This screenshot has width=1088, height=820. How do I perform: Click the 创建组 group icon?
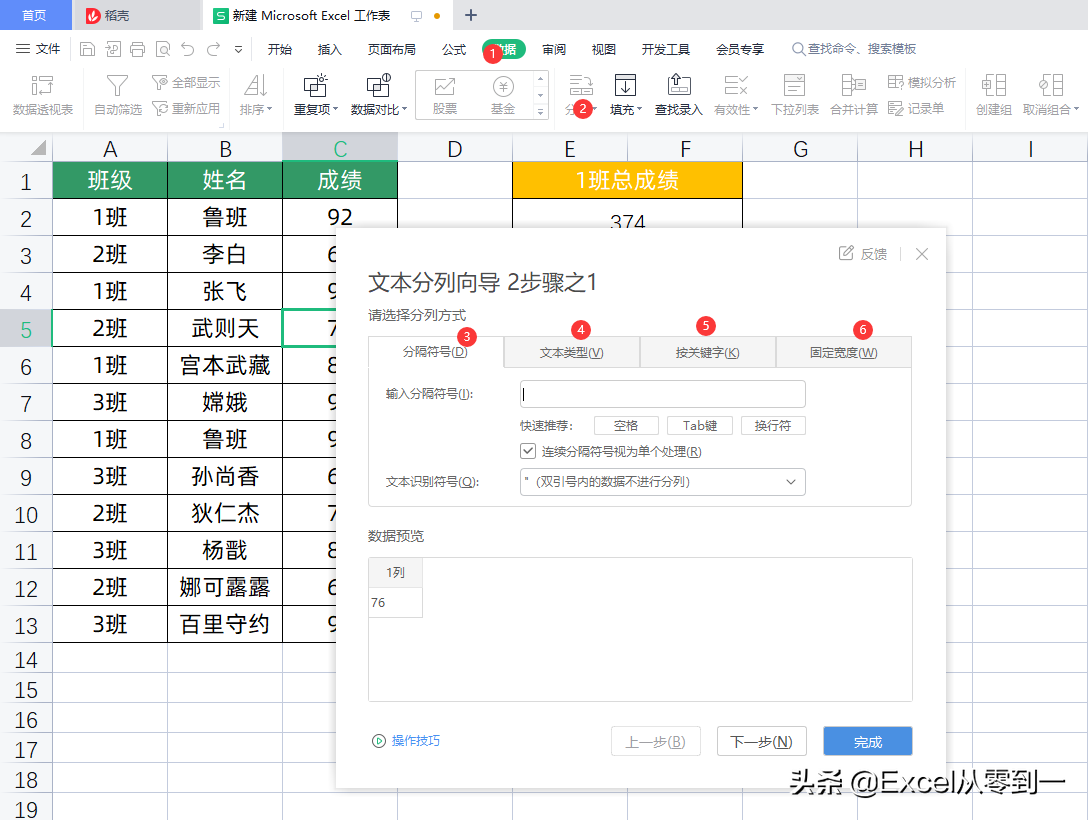tap(994, 95)
